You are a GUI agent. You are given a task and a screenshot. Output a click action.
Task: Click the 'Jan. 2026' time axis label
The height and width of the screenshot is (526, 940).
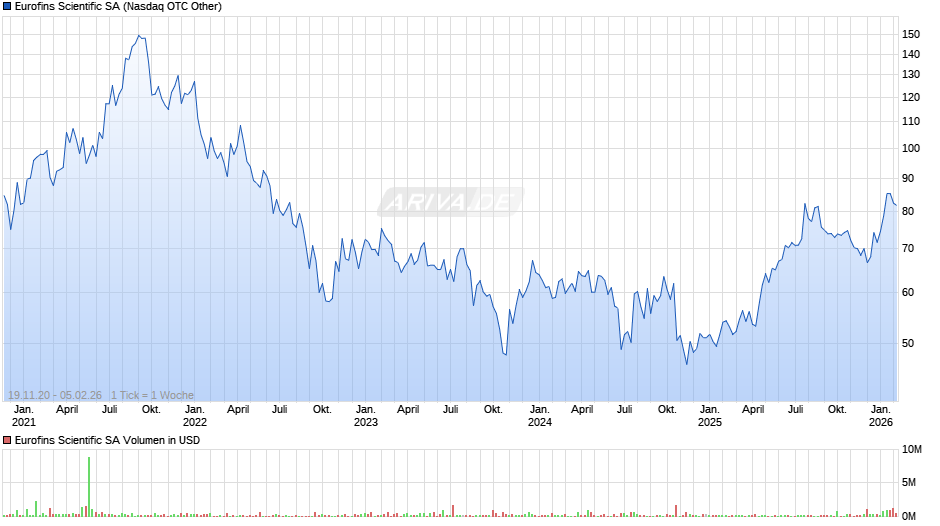[x=881, y=416]
